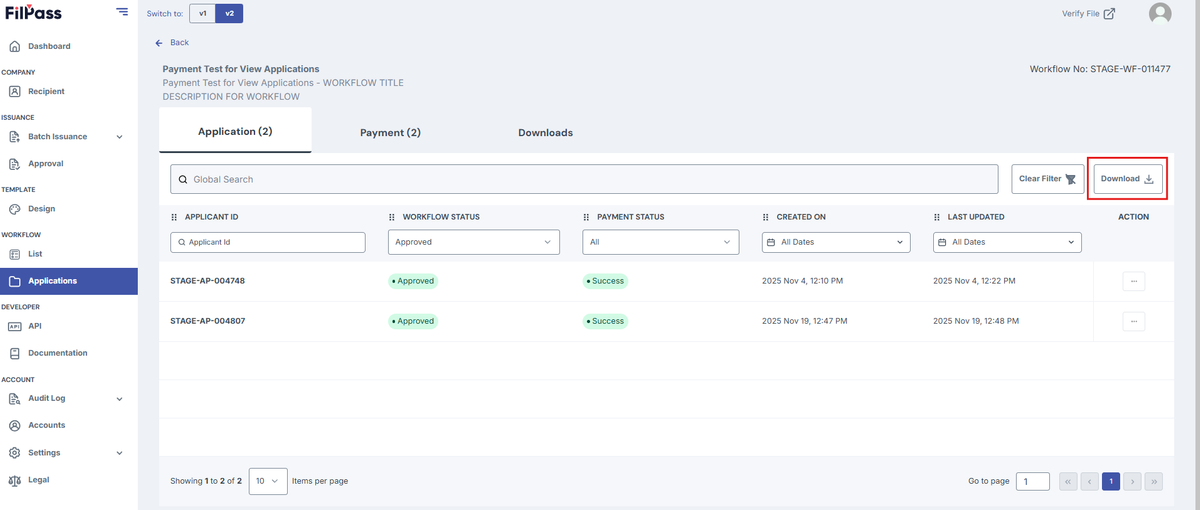Focus the Applicant Id filter field

pyautogui.click(x=268, y=242)
